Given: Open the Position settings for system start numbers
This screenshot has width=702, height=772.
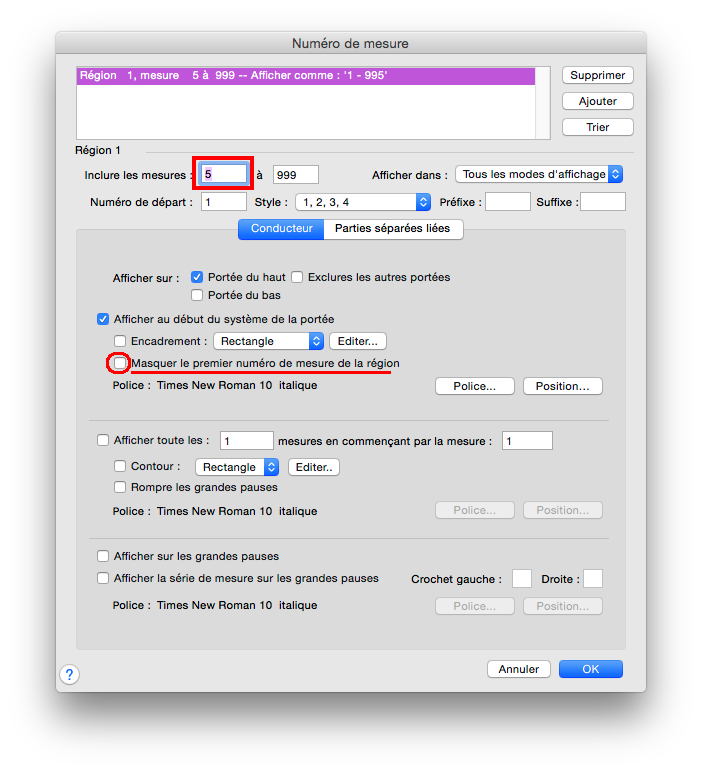Looking at the screenshot, I should [562, 386].
